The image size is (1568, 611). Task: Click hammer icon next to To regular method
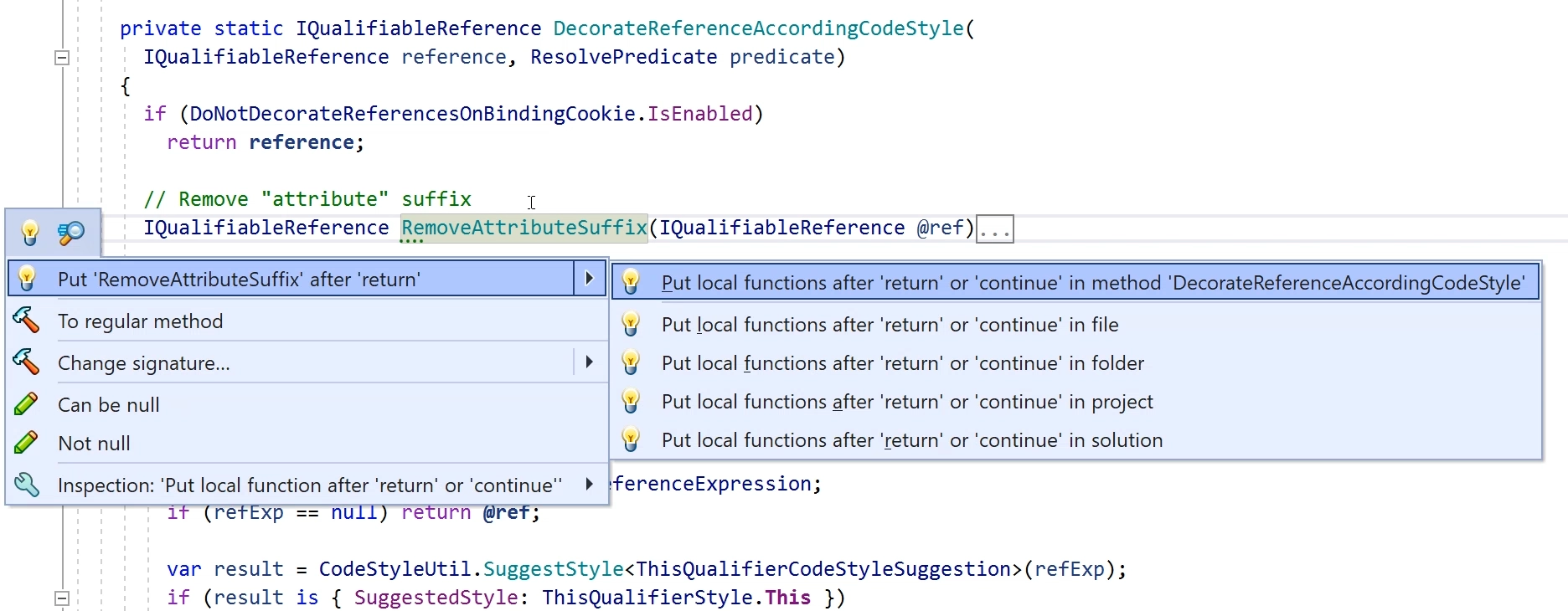point(27,321)
